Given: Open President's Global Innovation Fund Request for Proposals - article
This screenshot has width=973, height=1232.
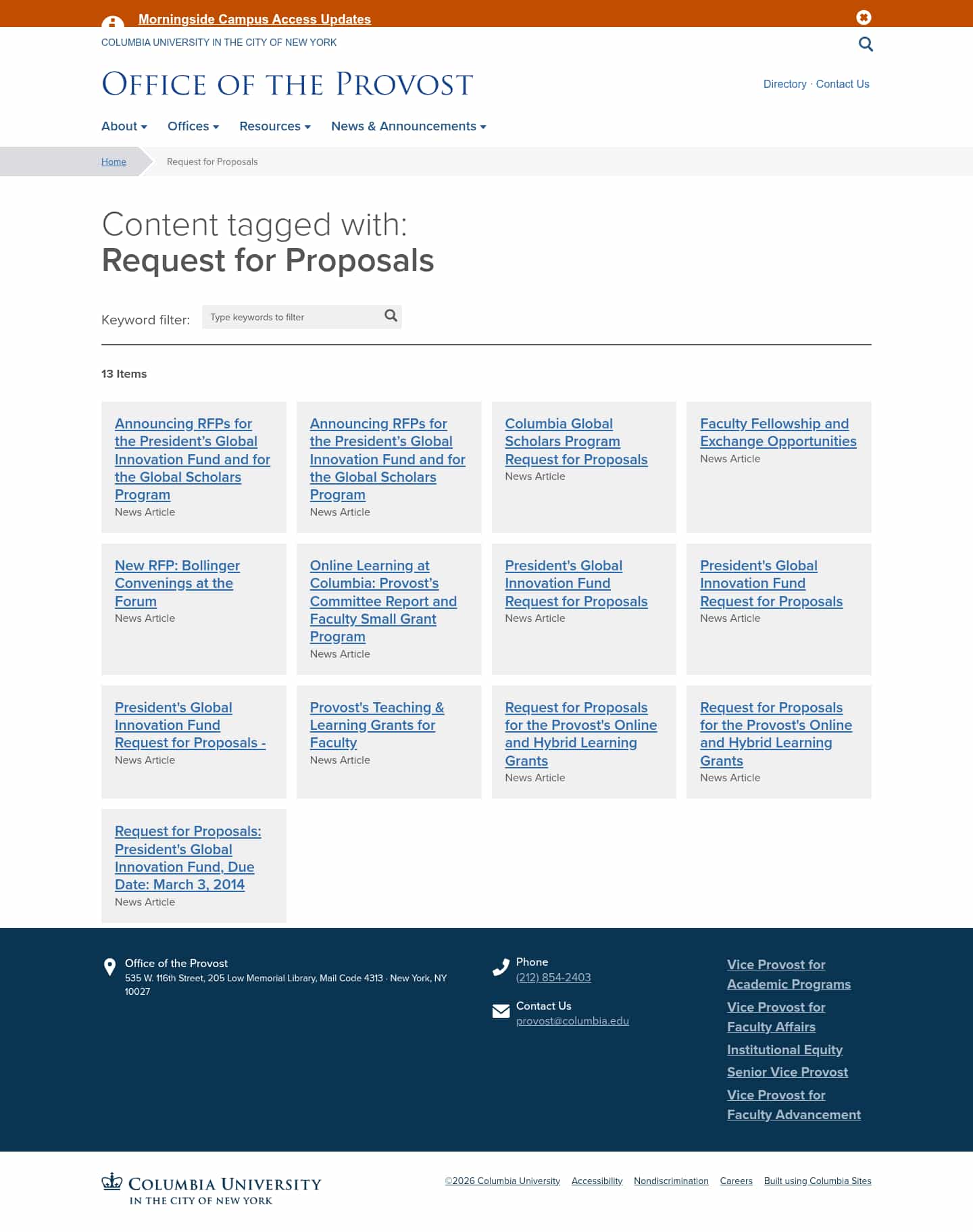Looking at the screenshot, I should 190,724.
